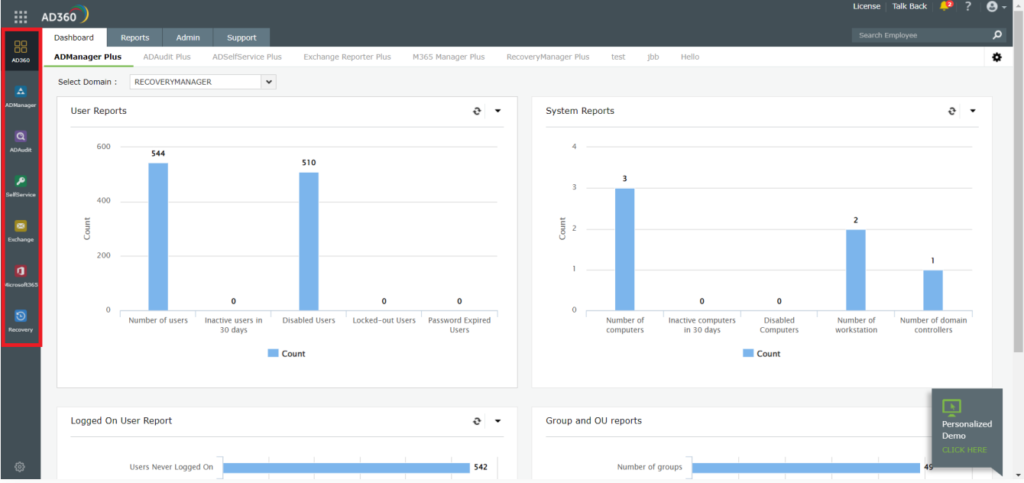Image resolution: width=1024 pixels, height=483 pixels.
Task: Click the 'Group and OU reports' title
Action: point(594,421)
